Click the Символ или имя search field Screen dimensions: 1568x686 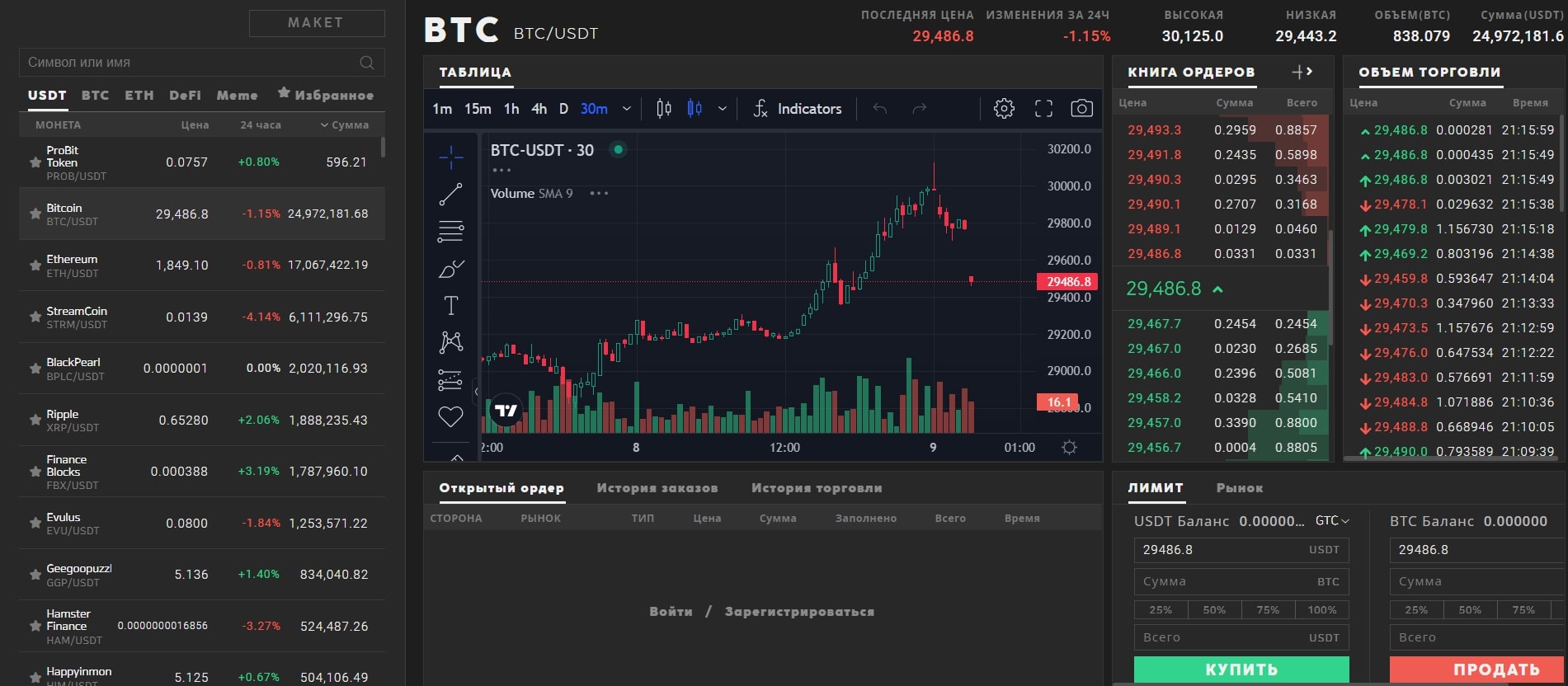(201, 63)
